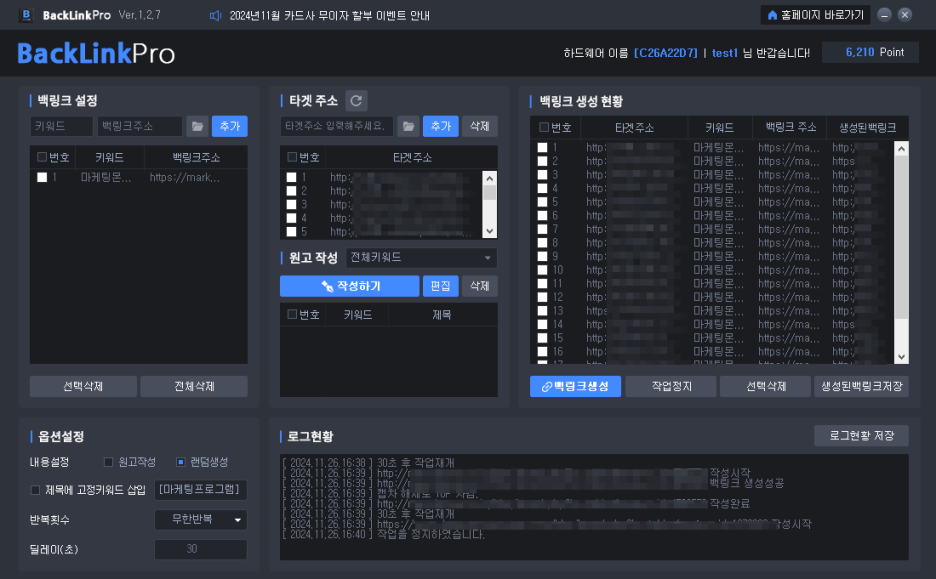
Task: Click 키워드 column header in status table
Action: pyautogui.click(x=719, y=127)
